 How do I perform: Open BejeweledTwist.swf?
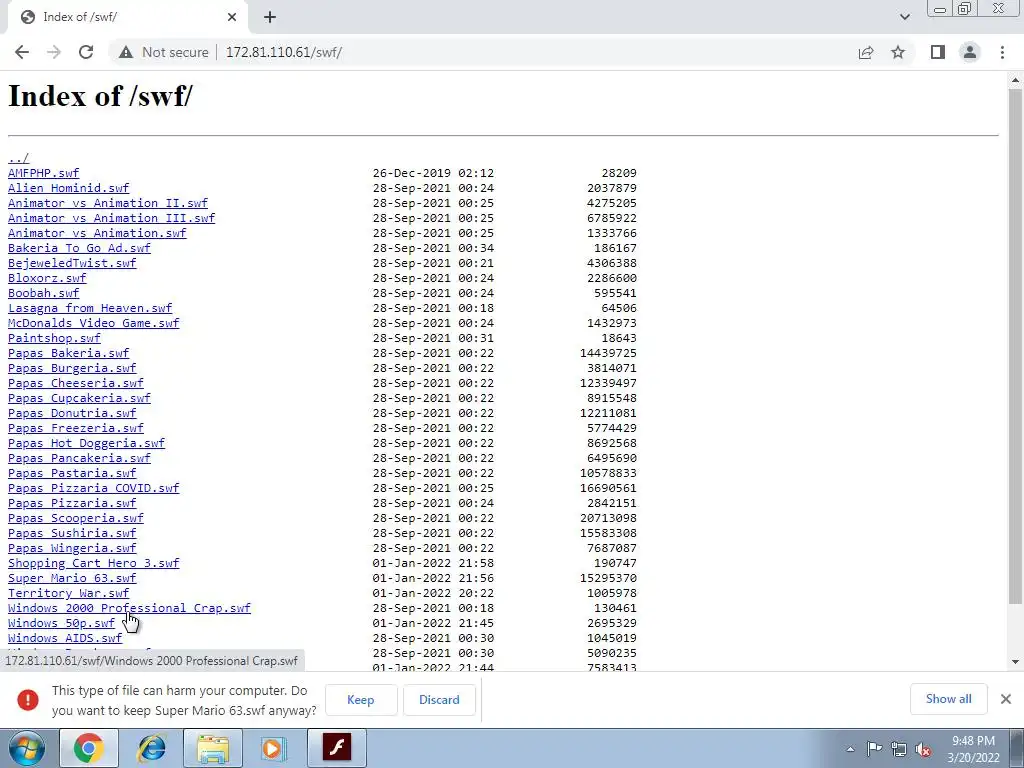pyautogui.click(x=72, y=263)
